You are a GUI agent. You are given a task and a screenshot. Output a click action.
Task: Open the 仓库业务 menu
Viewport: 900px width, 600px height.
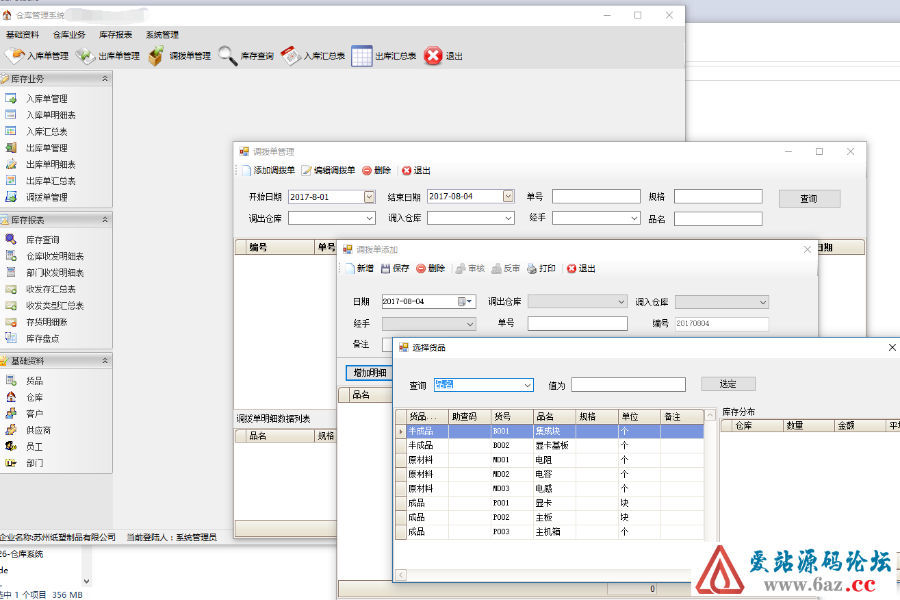[69, 35]
